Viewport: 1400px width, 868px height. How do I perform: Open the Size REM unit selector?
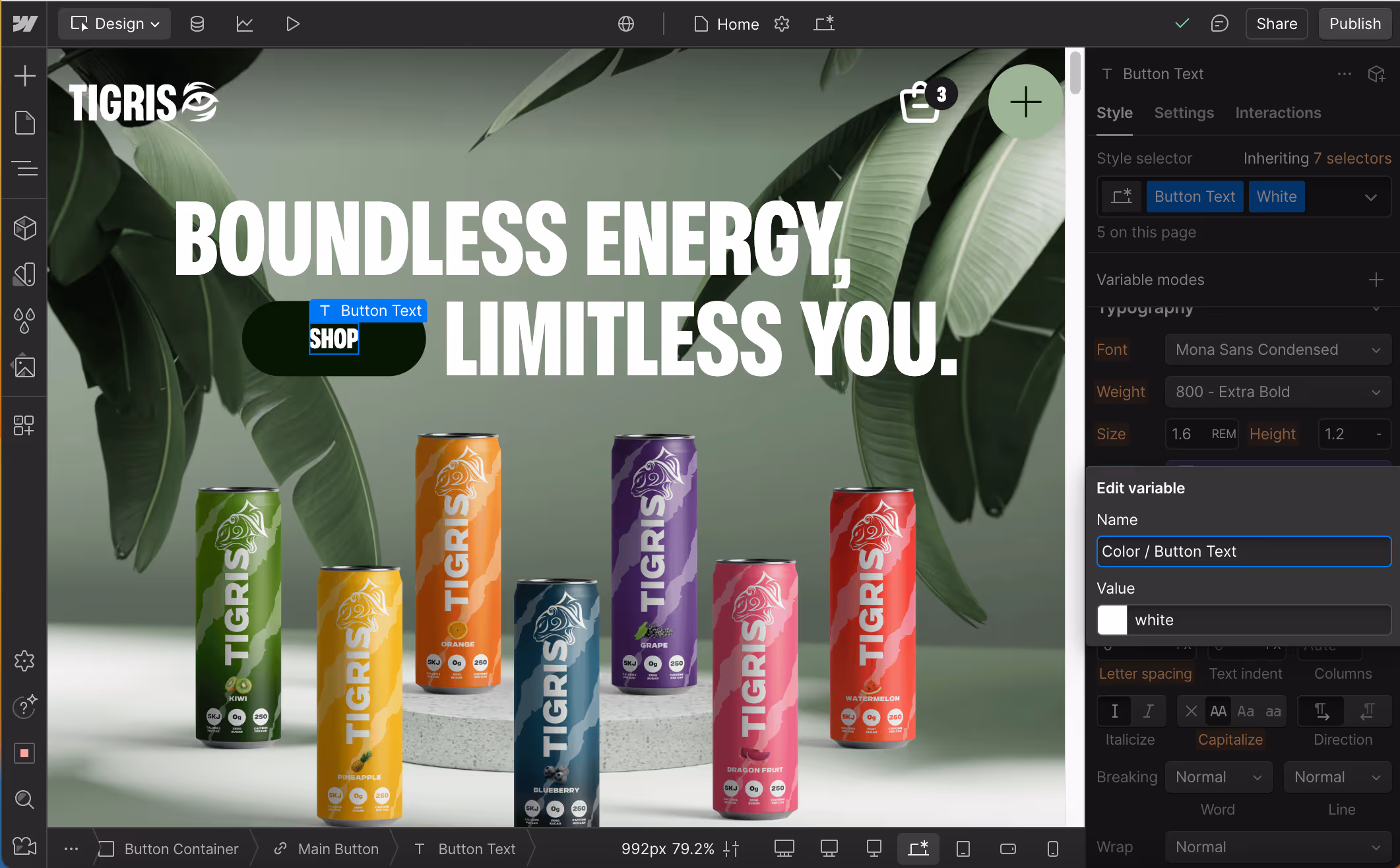click(1223, 434)
